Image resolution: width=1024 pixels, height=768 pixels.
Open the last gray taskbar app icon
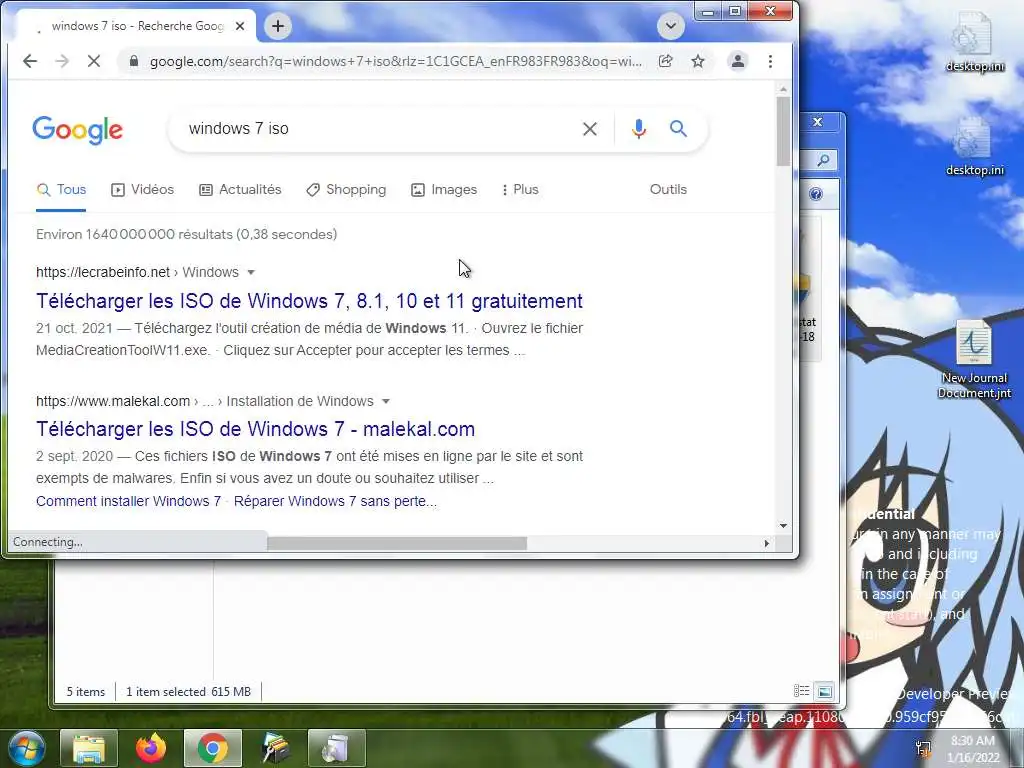[x=337, y=748]
